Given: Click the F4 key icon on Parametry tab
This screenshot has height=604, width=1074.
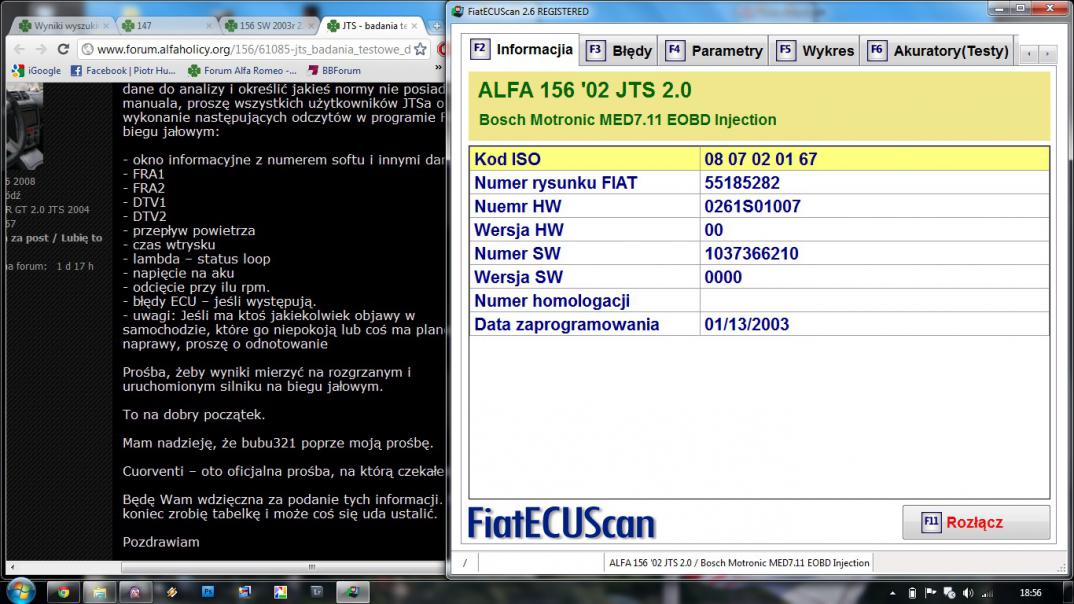Looking at the screenshot, I should 675,50.
